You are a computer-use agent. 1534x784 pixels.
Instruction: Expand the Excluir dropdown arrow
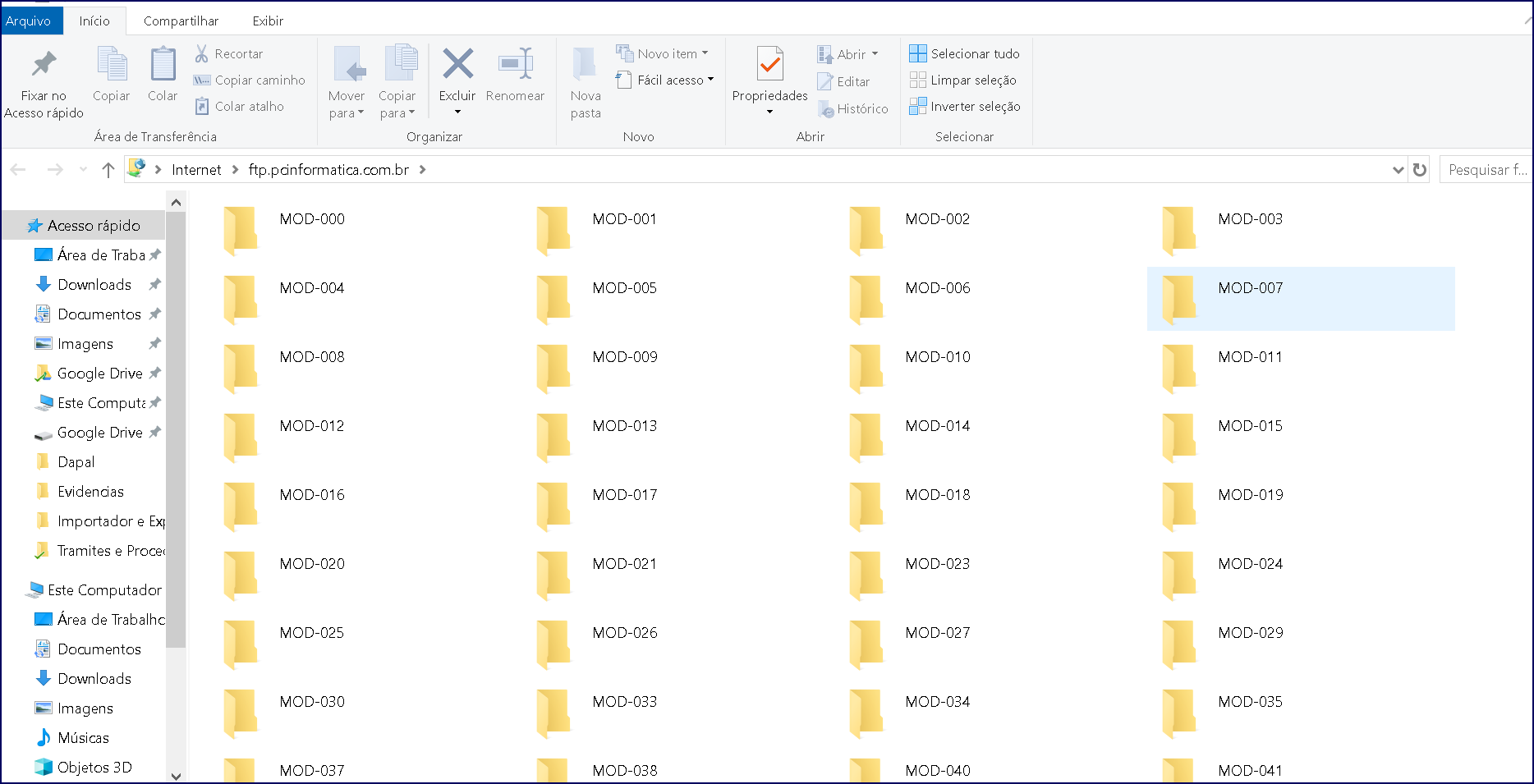457,112
